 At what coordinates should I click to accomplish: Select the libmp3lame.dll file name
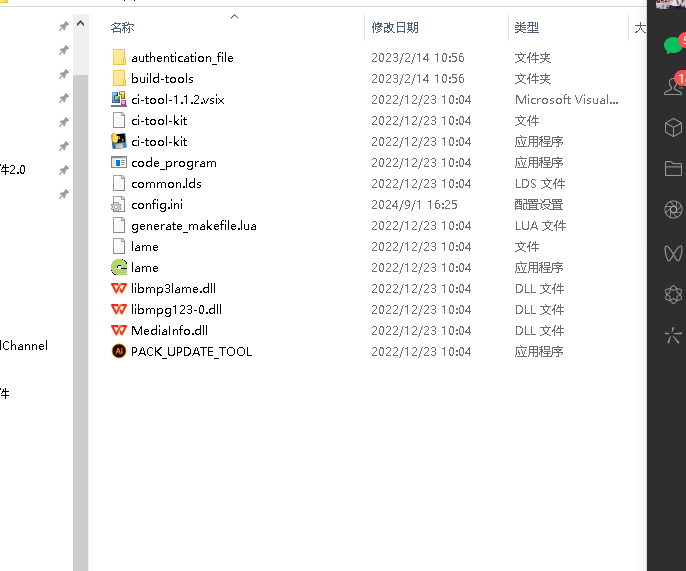click(173, 288)
